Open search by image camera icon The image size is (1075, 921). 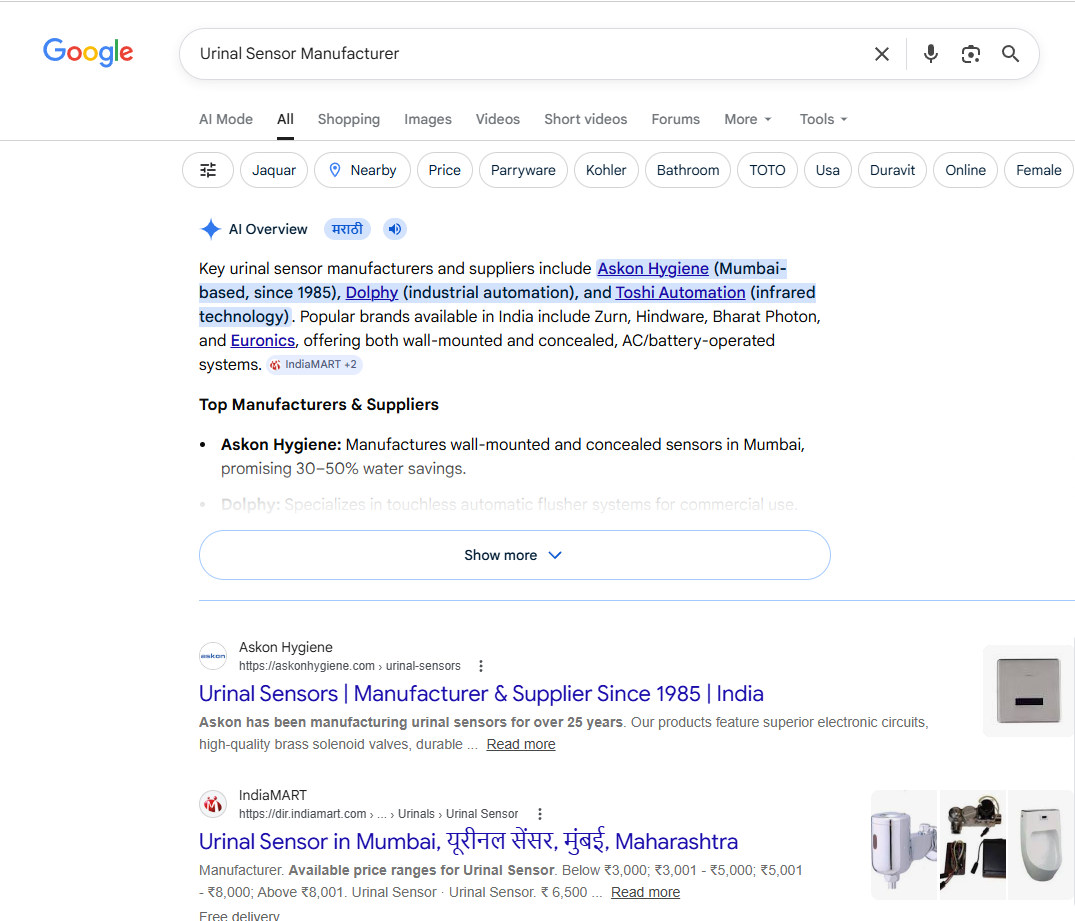point(970,53)
